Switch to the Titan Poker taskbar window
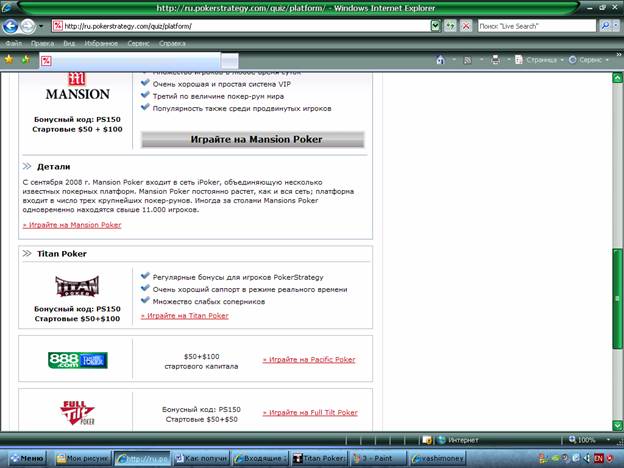Screen dimensions: 624x468 (319, 458)
